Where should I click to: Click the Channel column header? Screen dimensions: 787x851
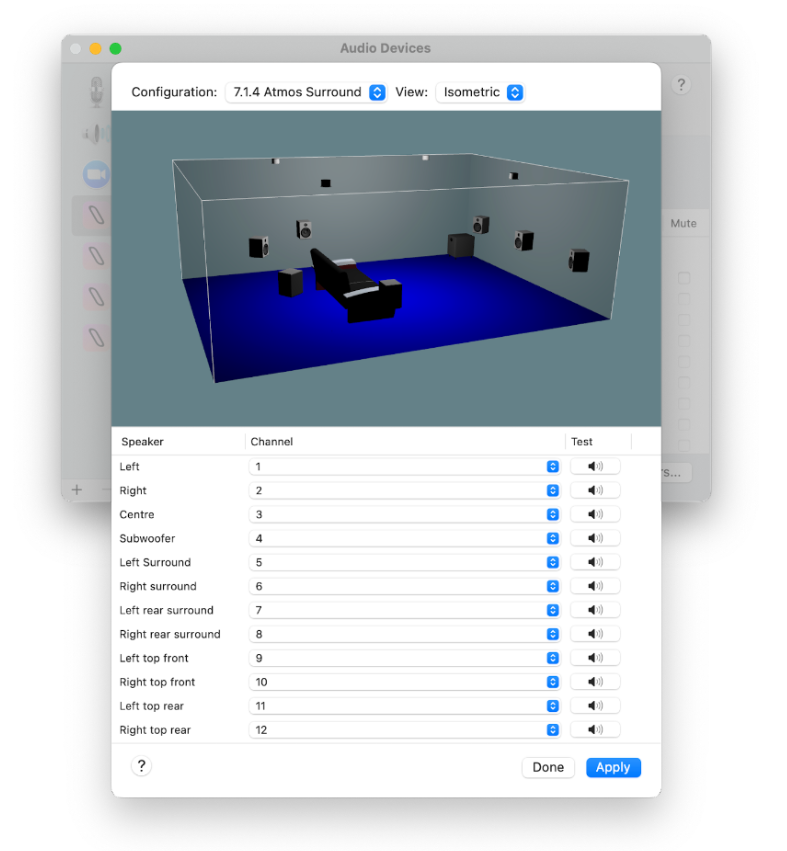271,442
